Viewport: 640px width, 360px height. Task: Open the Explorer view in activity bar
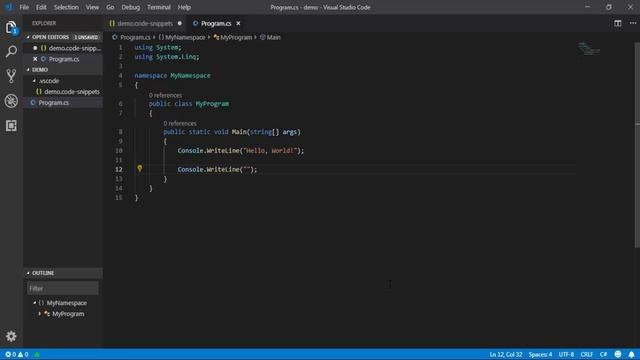pos(11,27)
